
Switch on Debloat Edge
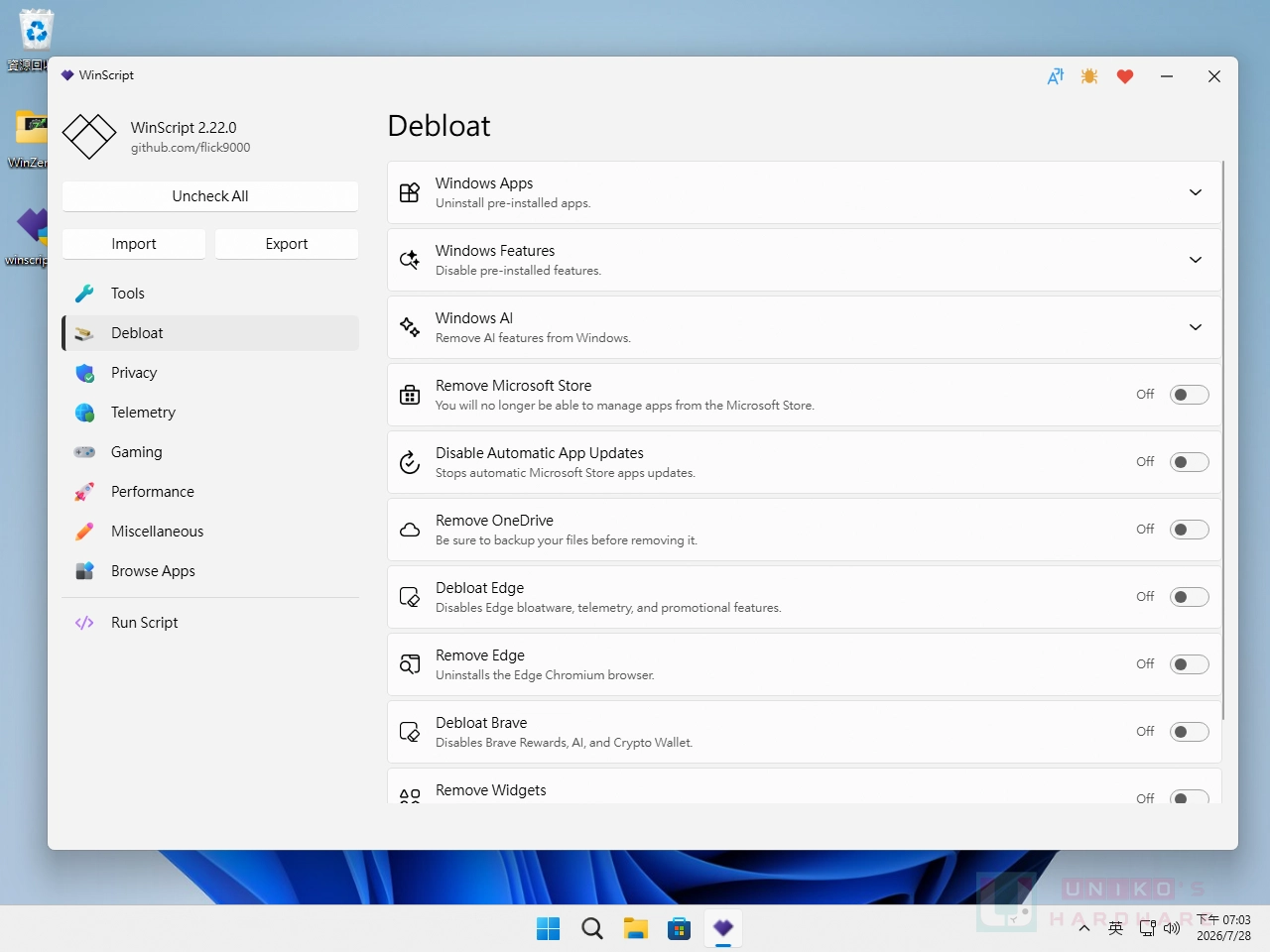1189,597
